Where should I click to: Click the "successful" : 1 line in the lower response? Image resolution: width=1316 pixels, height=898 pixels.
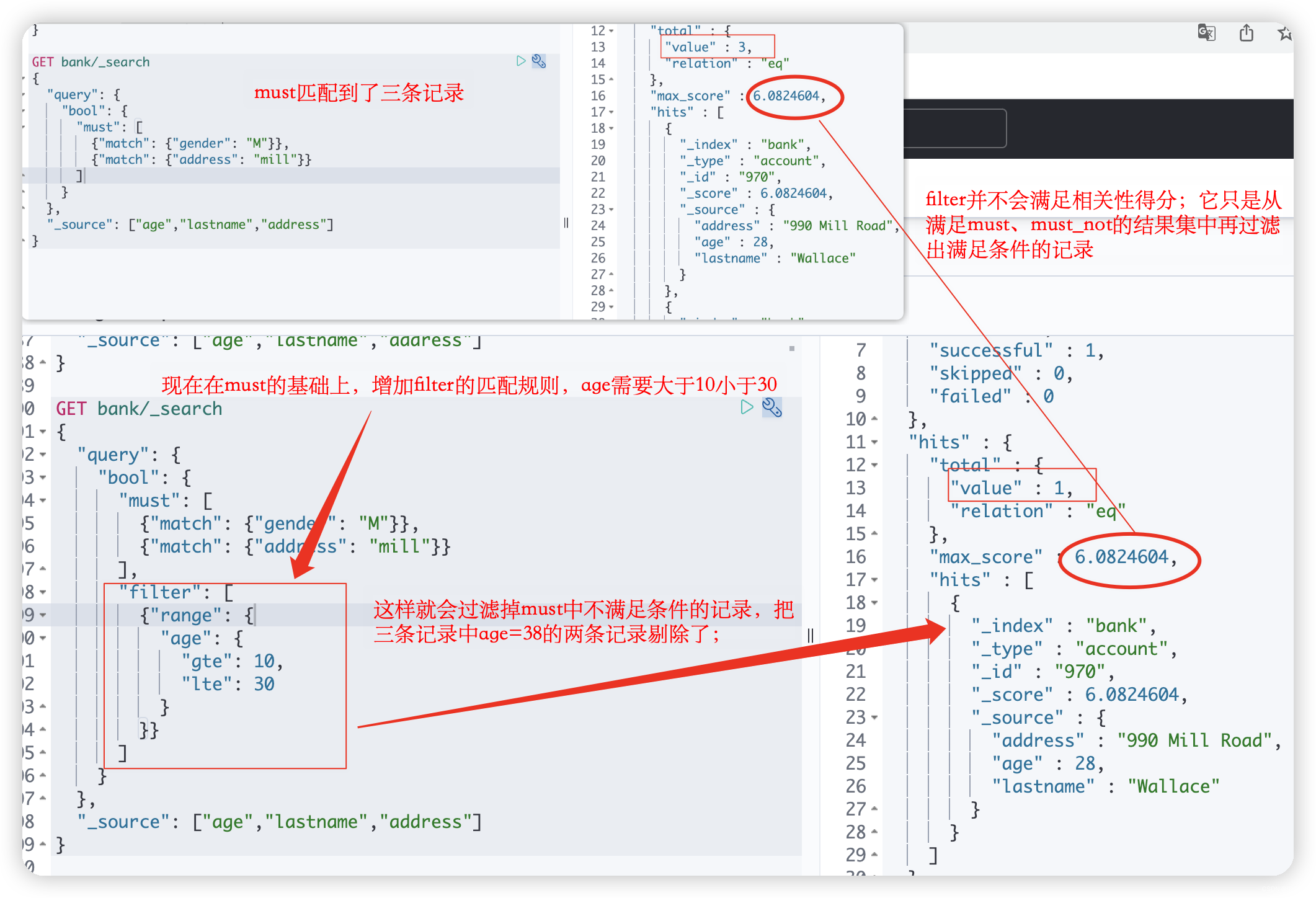[x=1016, y=350]
